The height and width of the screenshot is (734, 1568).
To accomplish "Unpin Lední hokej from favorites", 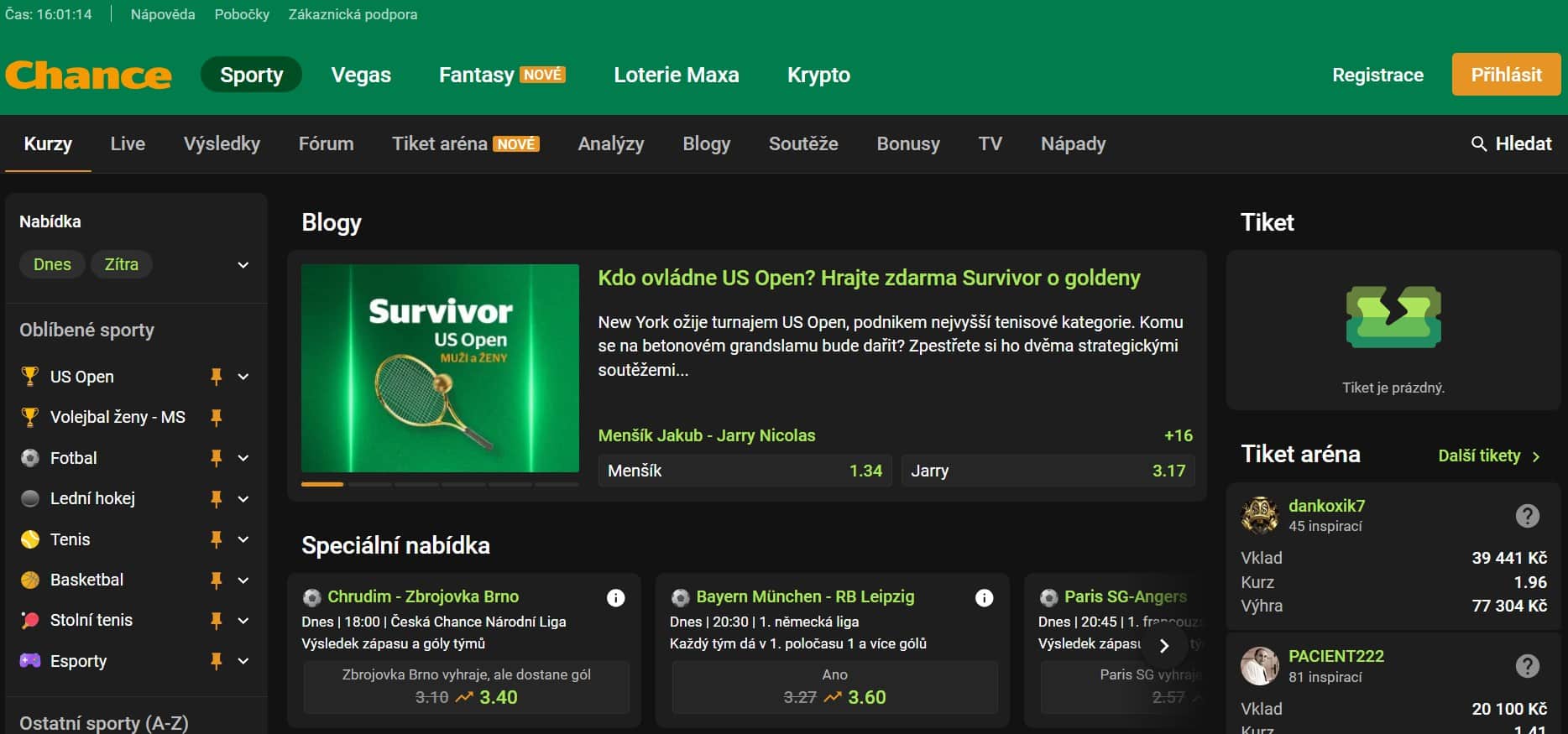I will pyautogui.click(x=217, y=498).
